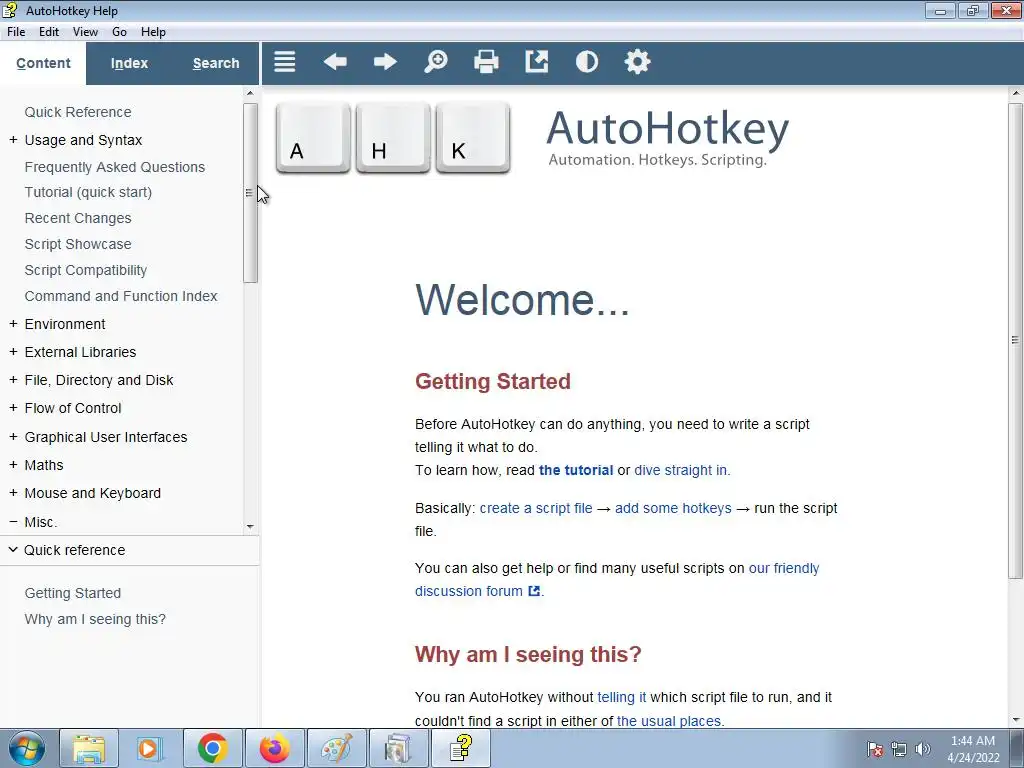Expand Graphical User Interfaces node

pyautogui.click(x=13, y=437)
